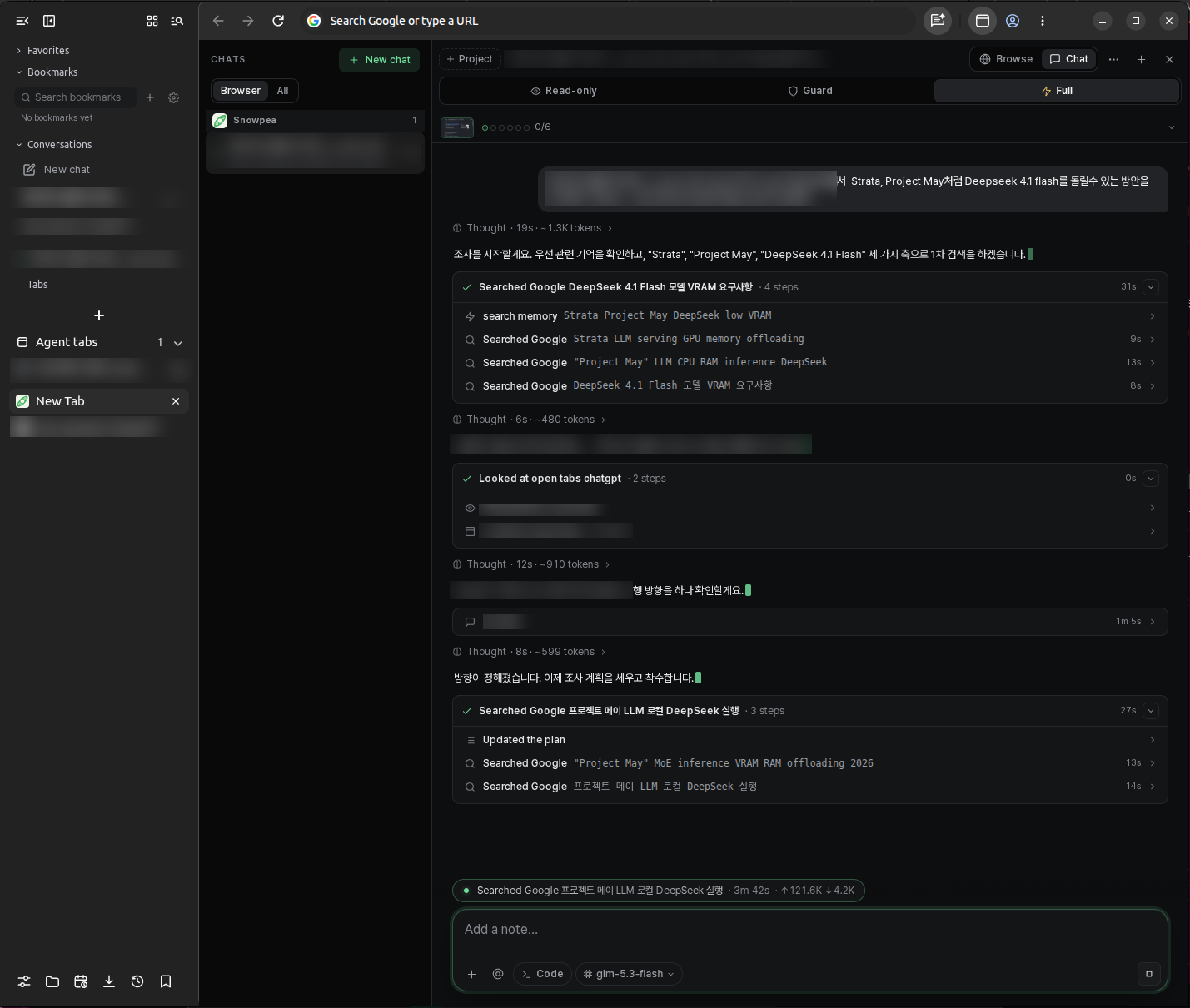The height and width of the screenshot is (1008, 1190).
Task: Switch to Browse mode
Action: pos(1006,59)
